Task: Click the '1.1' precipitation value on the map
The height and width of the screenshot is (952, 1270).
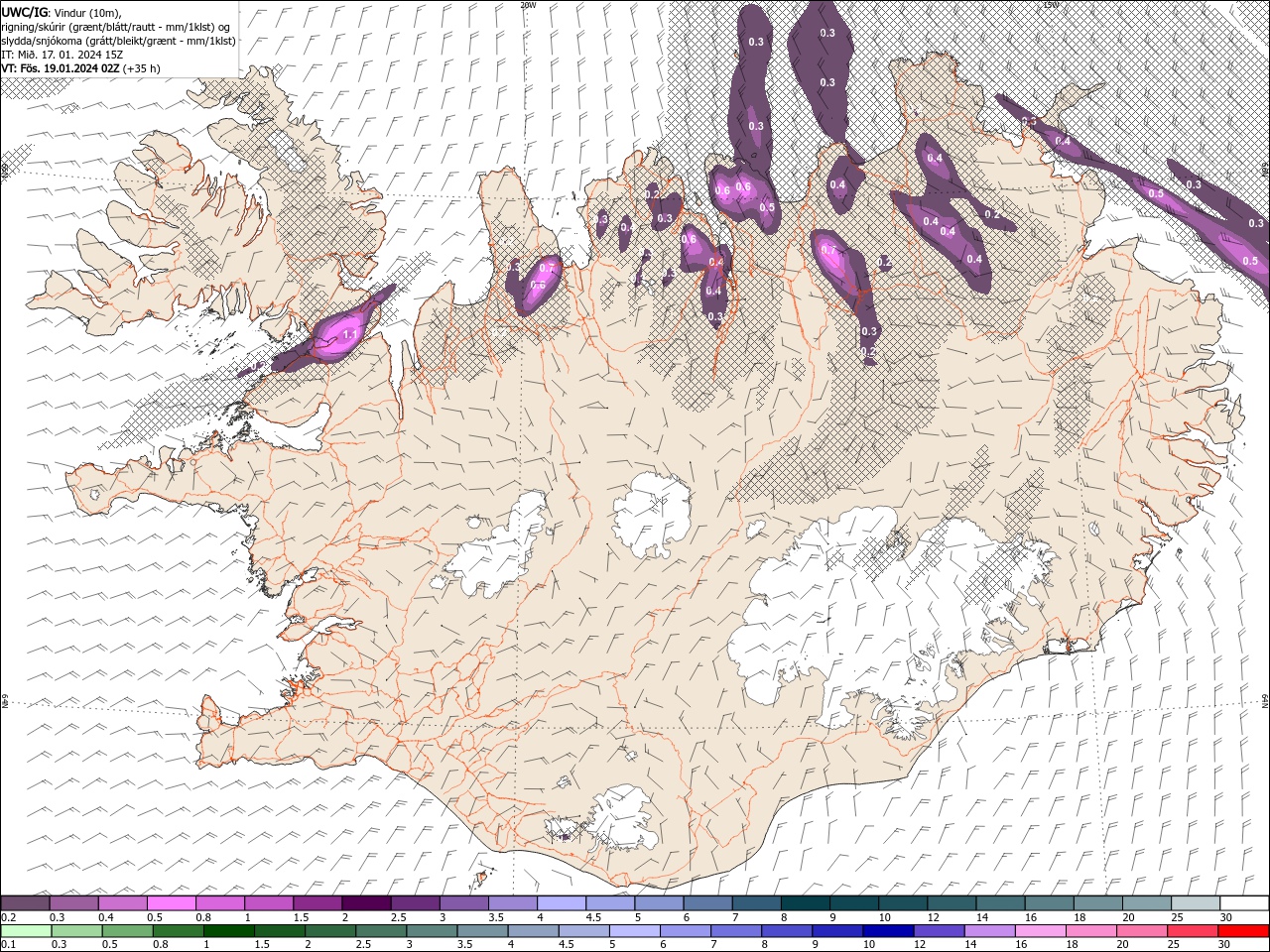Action: click(x=349, y=335)
